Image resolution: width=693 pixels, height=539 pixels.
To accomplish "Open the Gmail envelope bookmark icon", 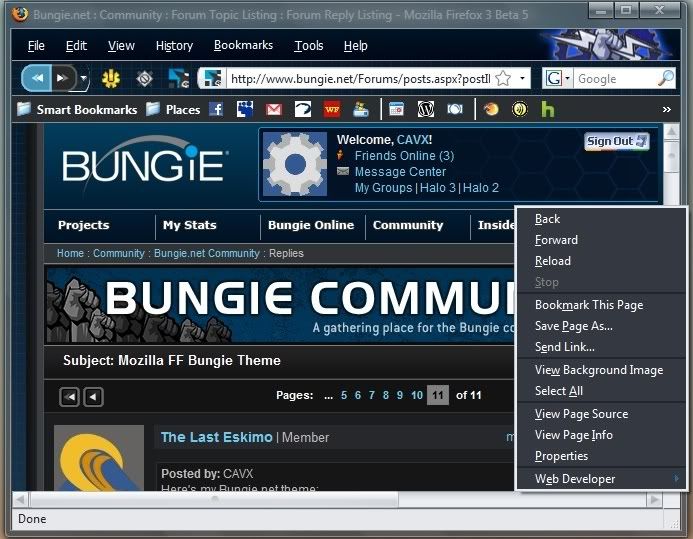I will tap(273, 109).
